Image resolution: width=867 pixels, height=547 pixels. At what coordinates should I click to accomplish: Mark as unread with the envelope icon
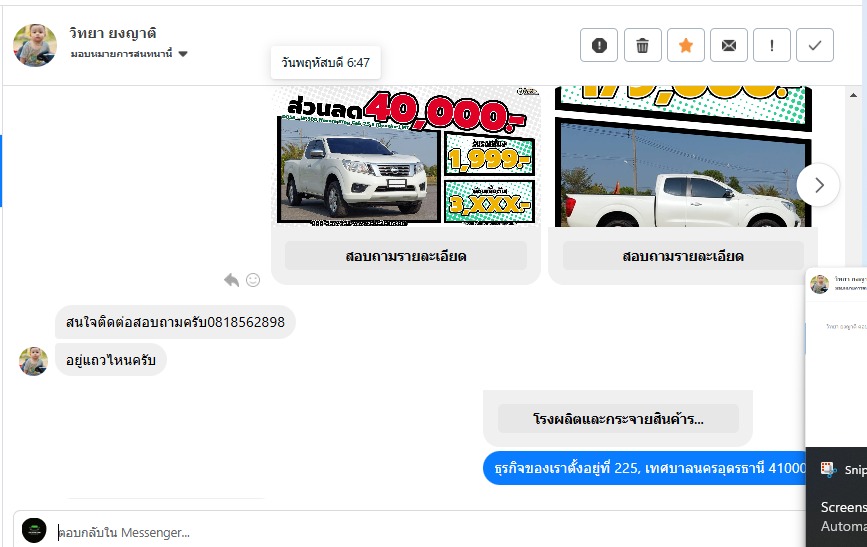[729, 45]
